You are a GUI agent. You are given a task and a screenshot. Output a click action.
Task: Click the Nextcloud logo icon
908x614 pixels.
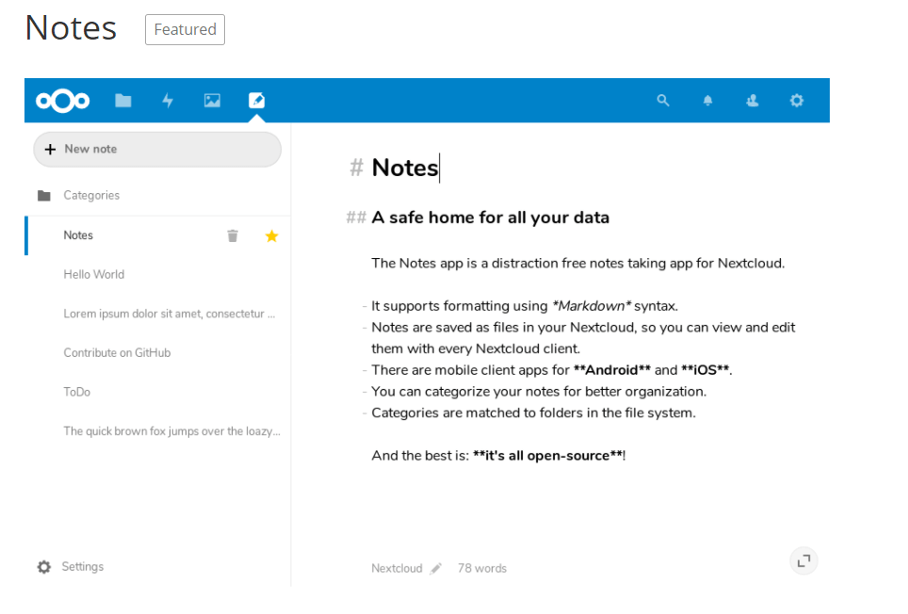(63, 101)
